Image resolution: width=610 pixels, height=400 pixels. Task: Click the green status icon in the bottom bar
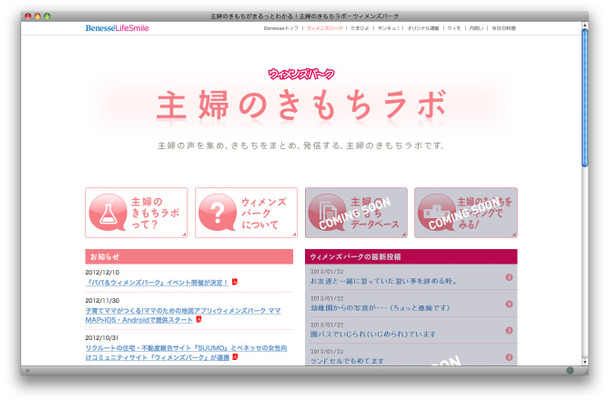(x=570, y=370)
